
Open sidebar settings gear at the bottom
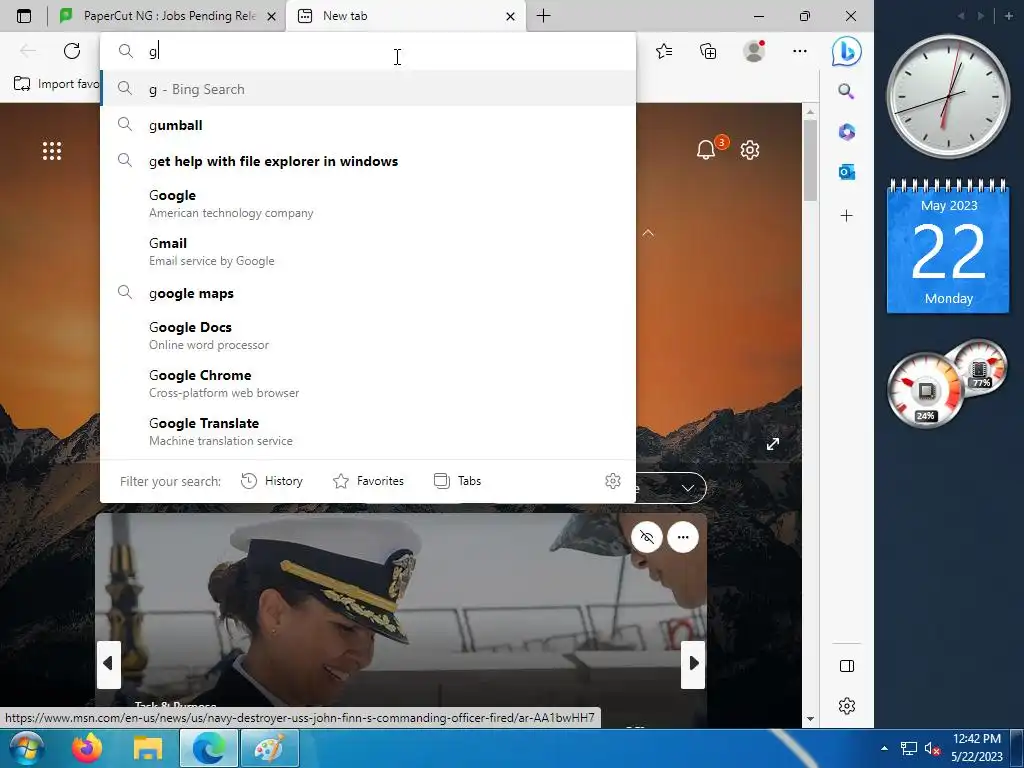tap(846, 706)
